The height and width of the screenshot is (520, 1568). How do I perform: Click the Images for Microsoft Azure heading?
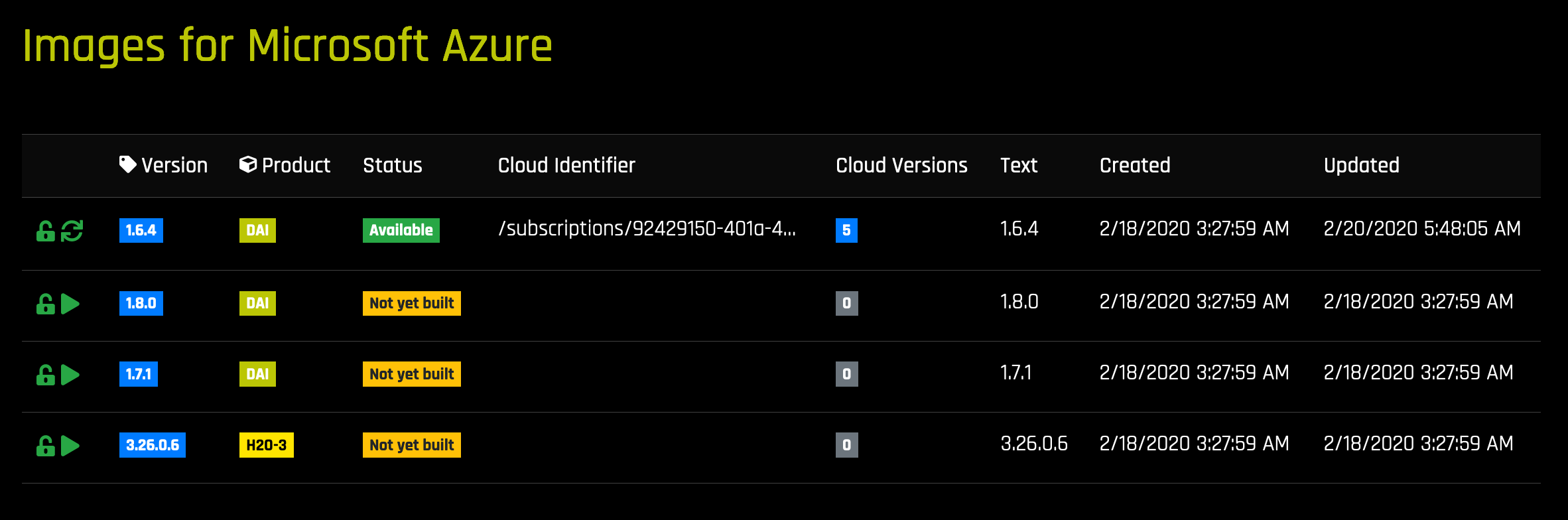tap(287, 46)
